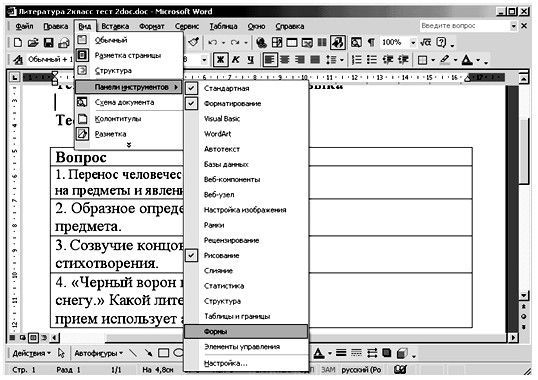Open font color dropdown arrow
The width and height of the screenshot is (538, 380).
point(478,61)
